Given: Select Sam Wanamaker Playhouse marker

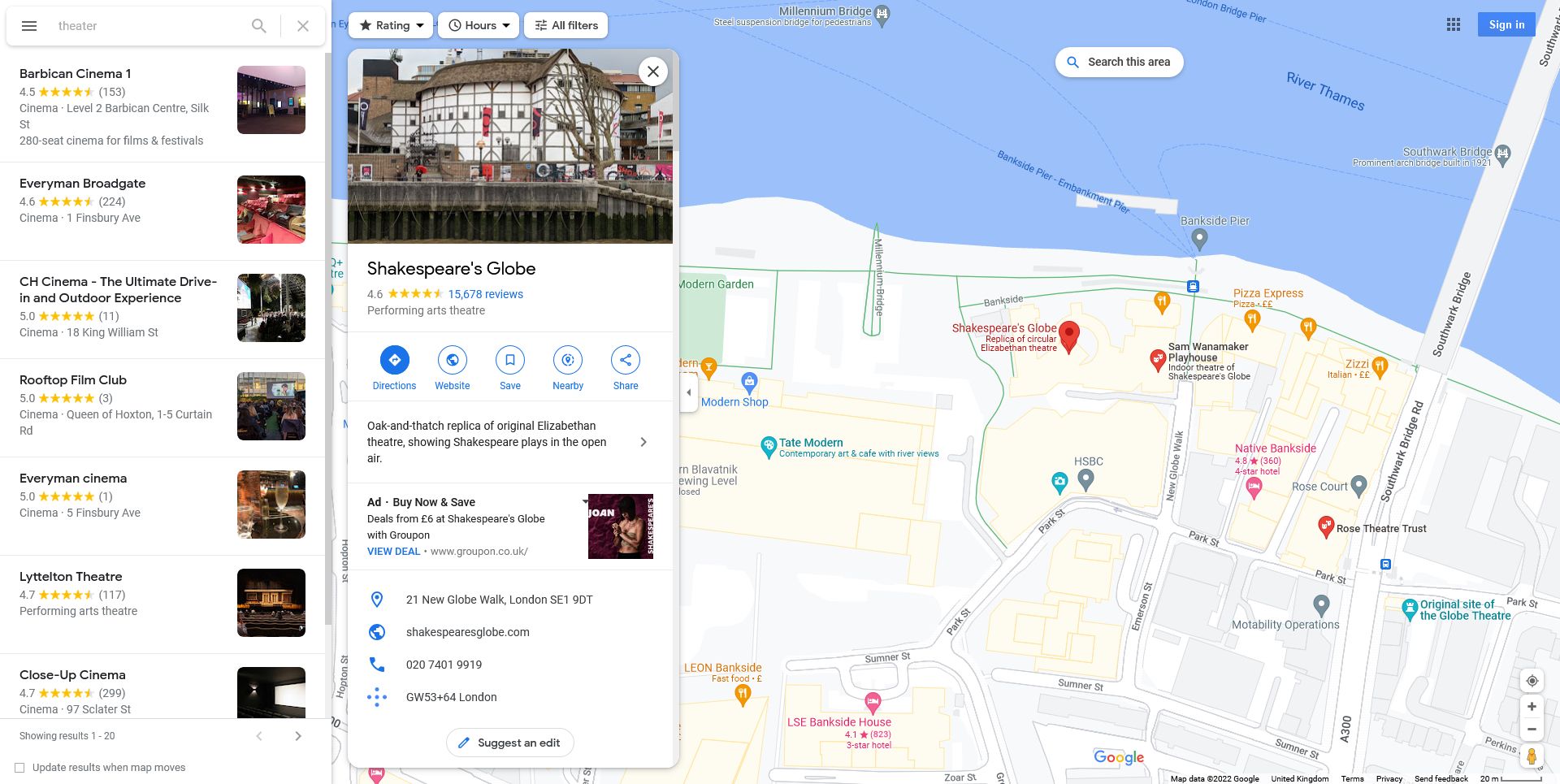Looking at the screenshot, I should [1158, 360].
